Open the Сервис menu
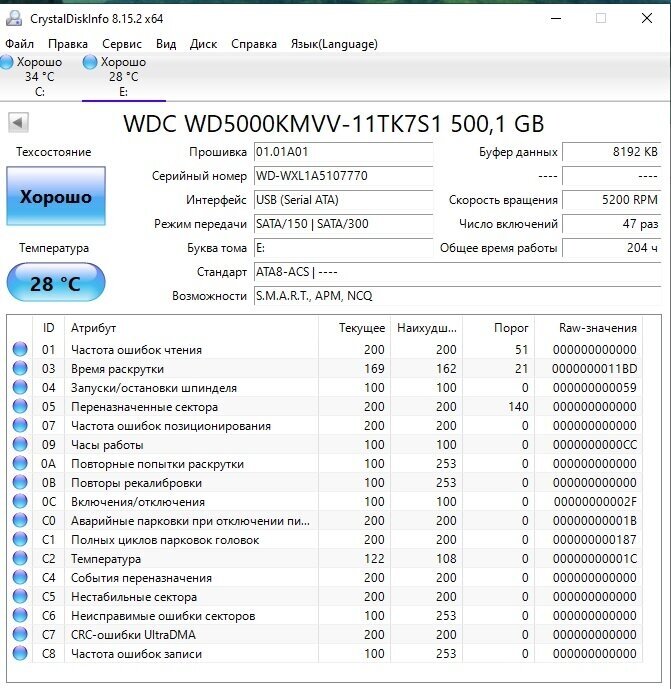This screenshot has width=671, height=689. 122,44
